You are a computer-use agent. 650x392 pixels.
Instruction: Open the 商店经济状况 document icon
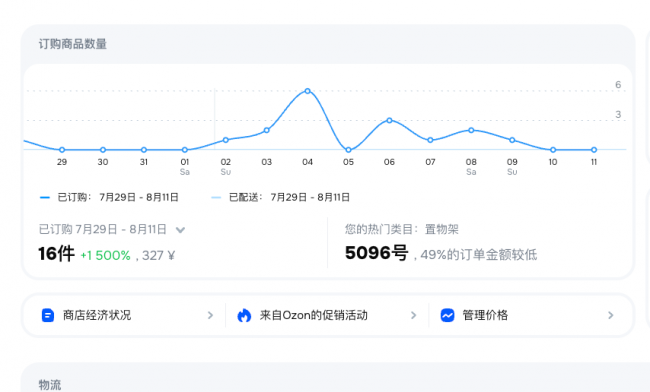point(48,315)
